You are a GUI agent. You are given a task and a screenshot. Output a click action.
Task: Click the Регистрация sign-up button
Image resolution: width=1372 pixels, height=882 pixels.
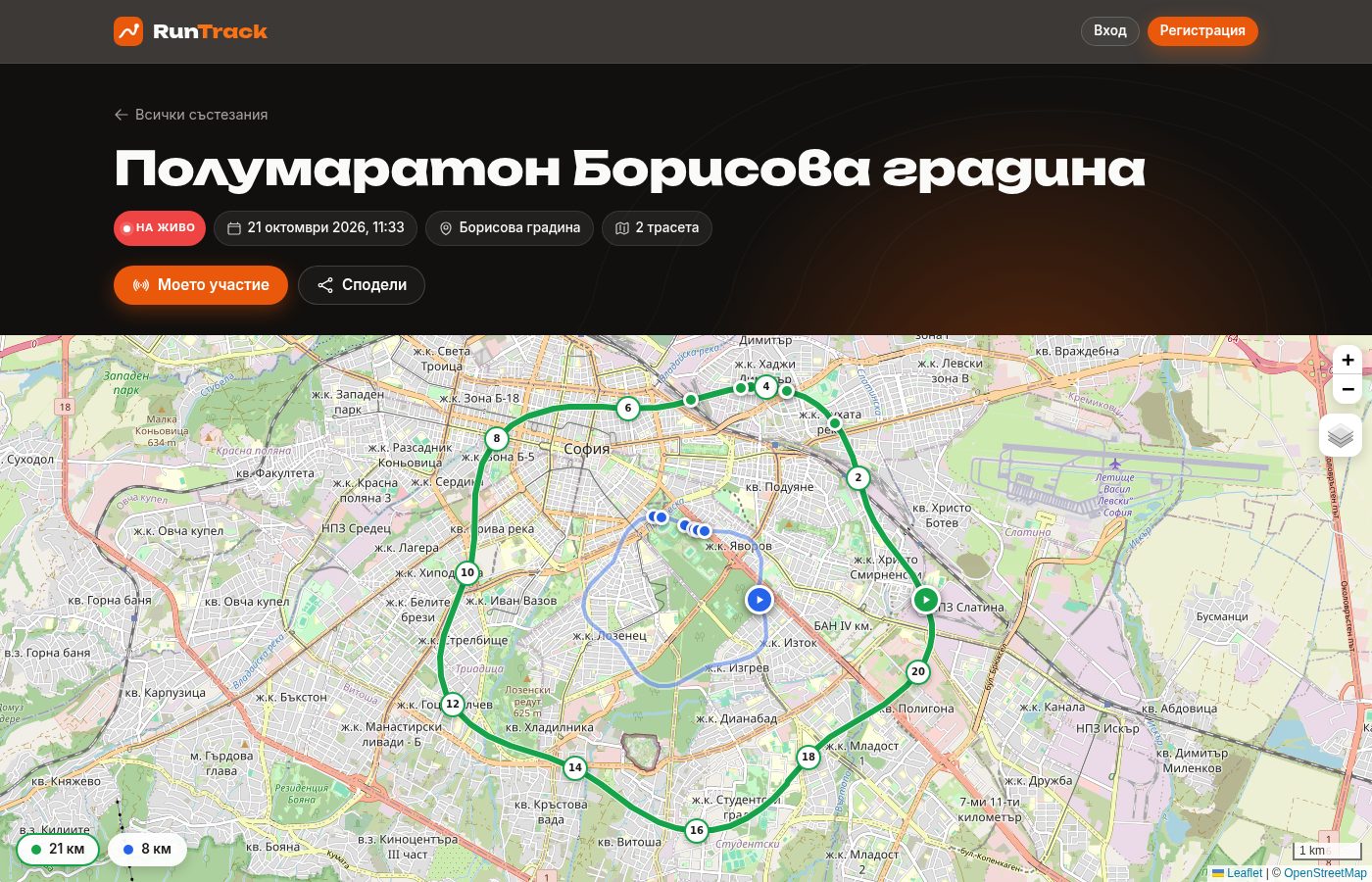coord(1202,30)
